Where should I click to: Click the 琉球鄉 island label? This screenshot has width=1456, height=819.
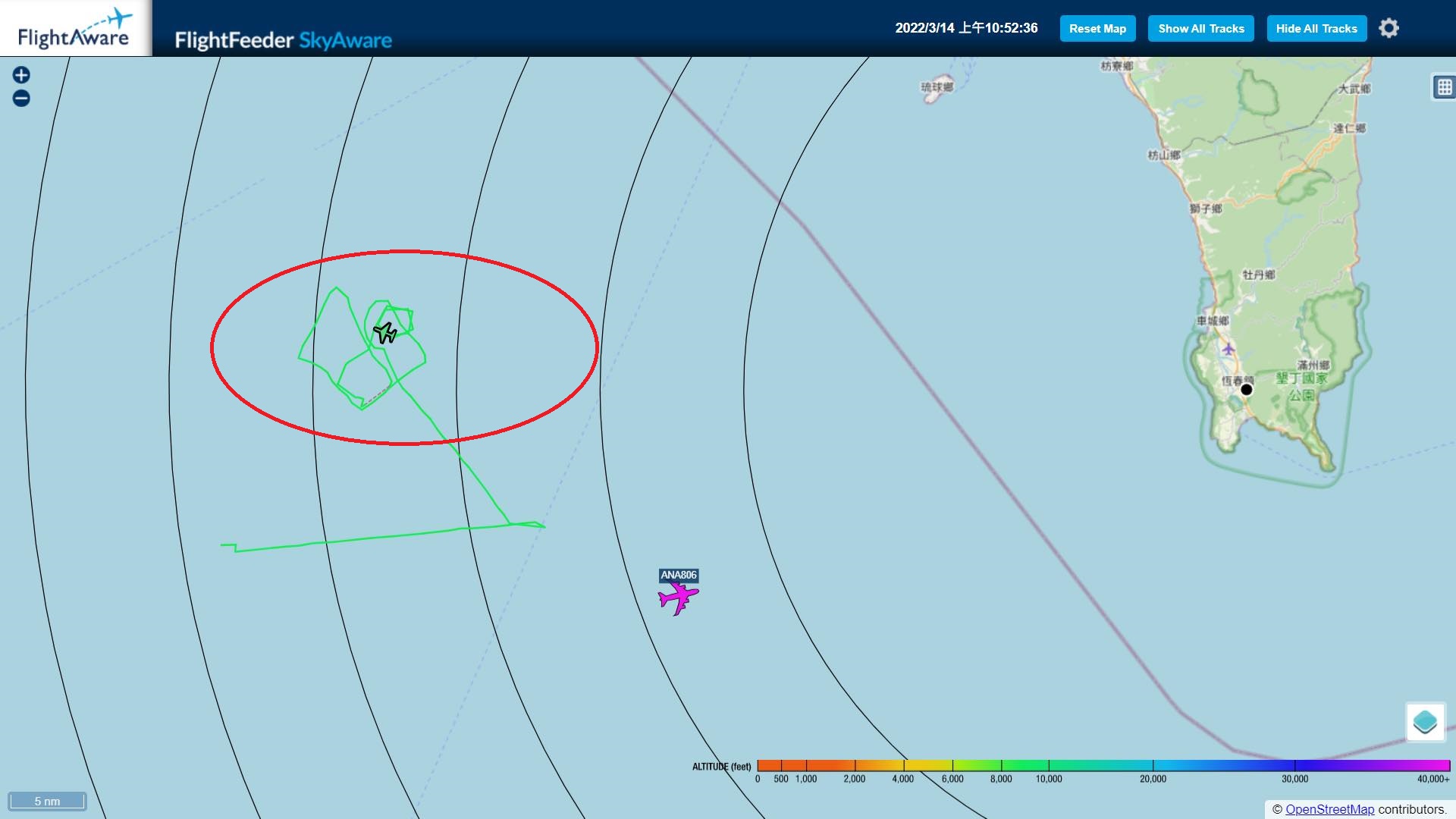[937, 87]
